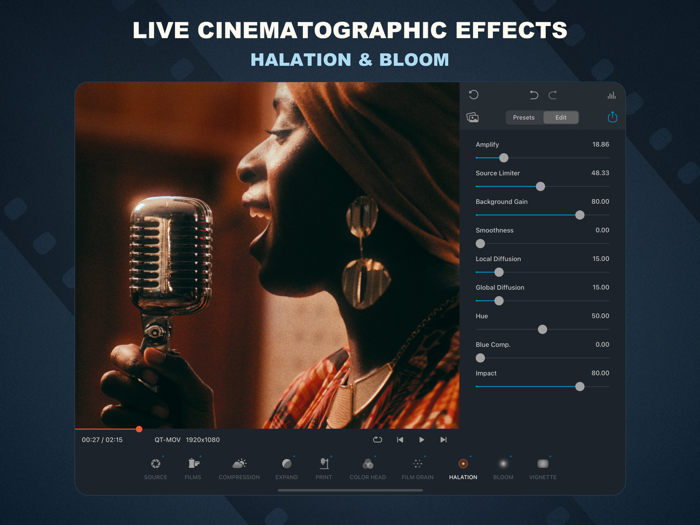Redo the last edit
This screenshot has width=700, height=525.
coord(553,95)
